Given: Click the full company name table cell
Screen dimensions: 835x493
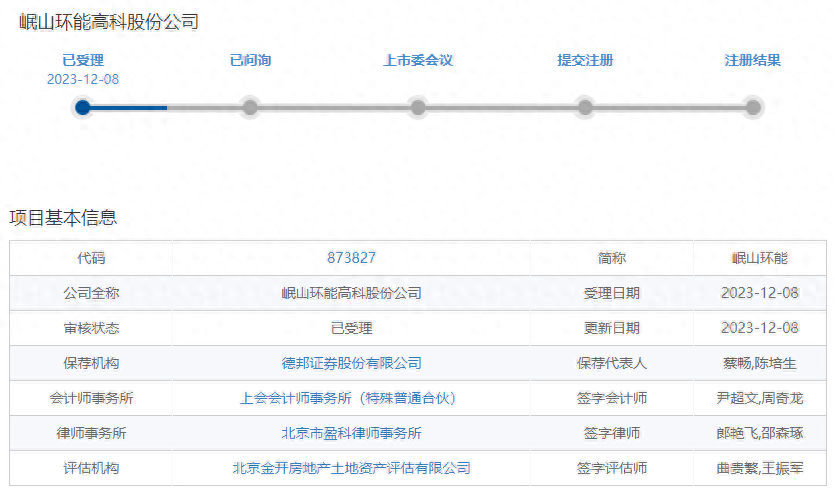Looking at the screenshot, I should (351, 293).
